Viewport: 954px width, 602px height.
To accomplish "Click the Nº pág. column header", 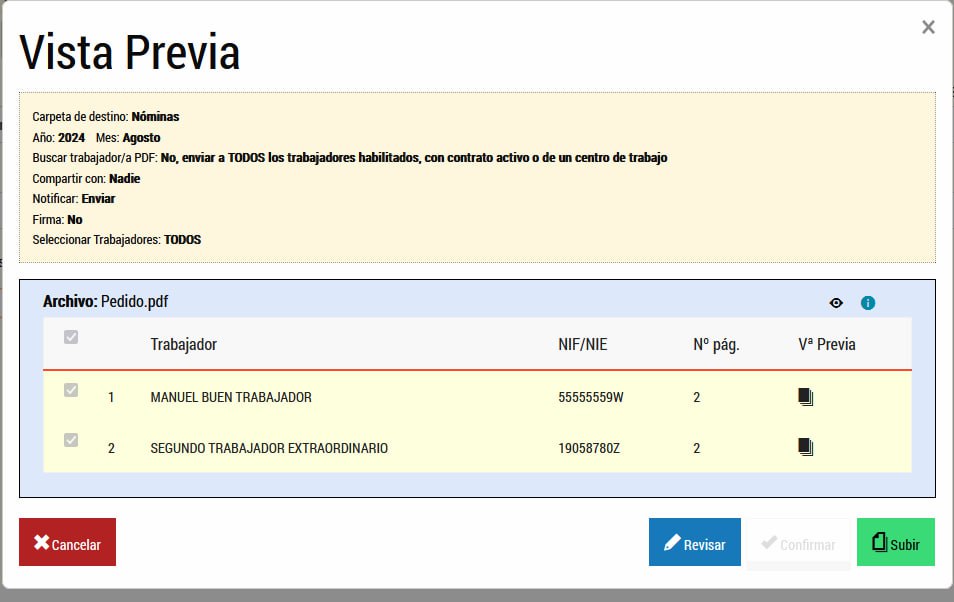I will (716, 345).
